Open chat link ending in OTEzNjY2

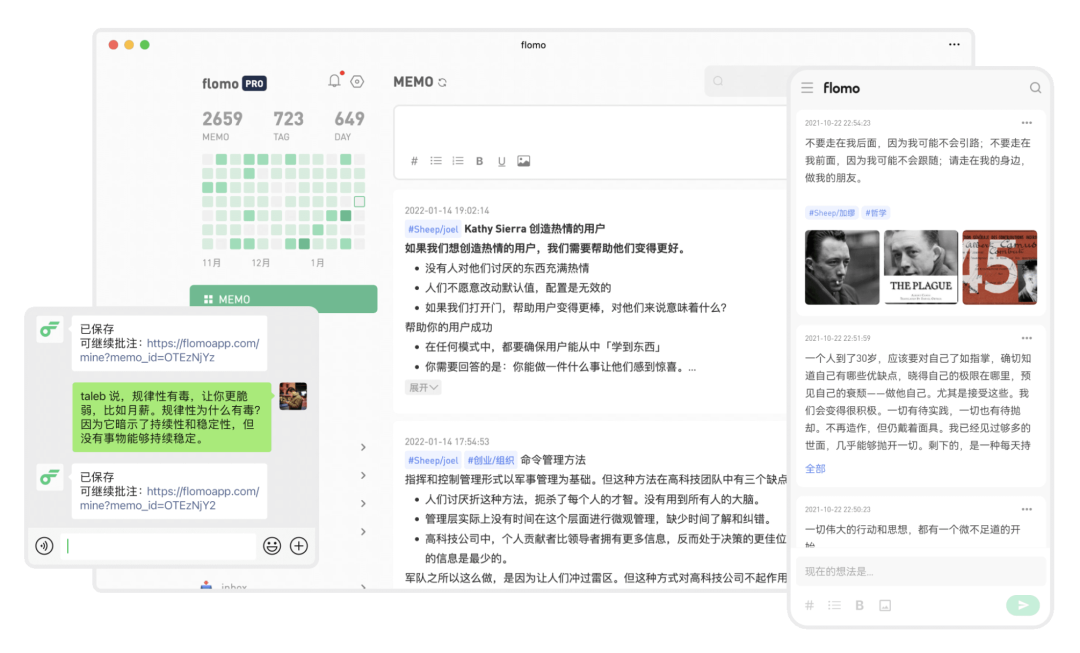[x=169, y=498]
